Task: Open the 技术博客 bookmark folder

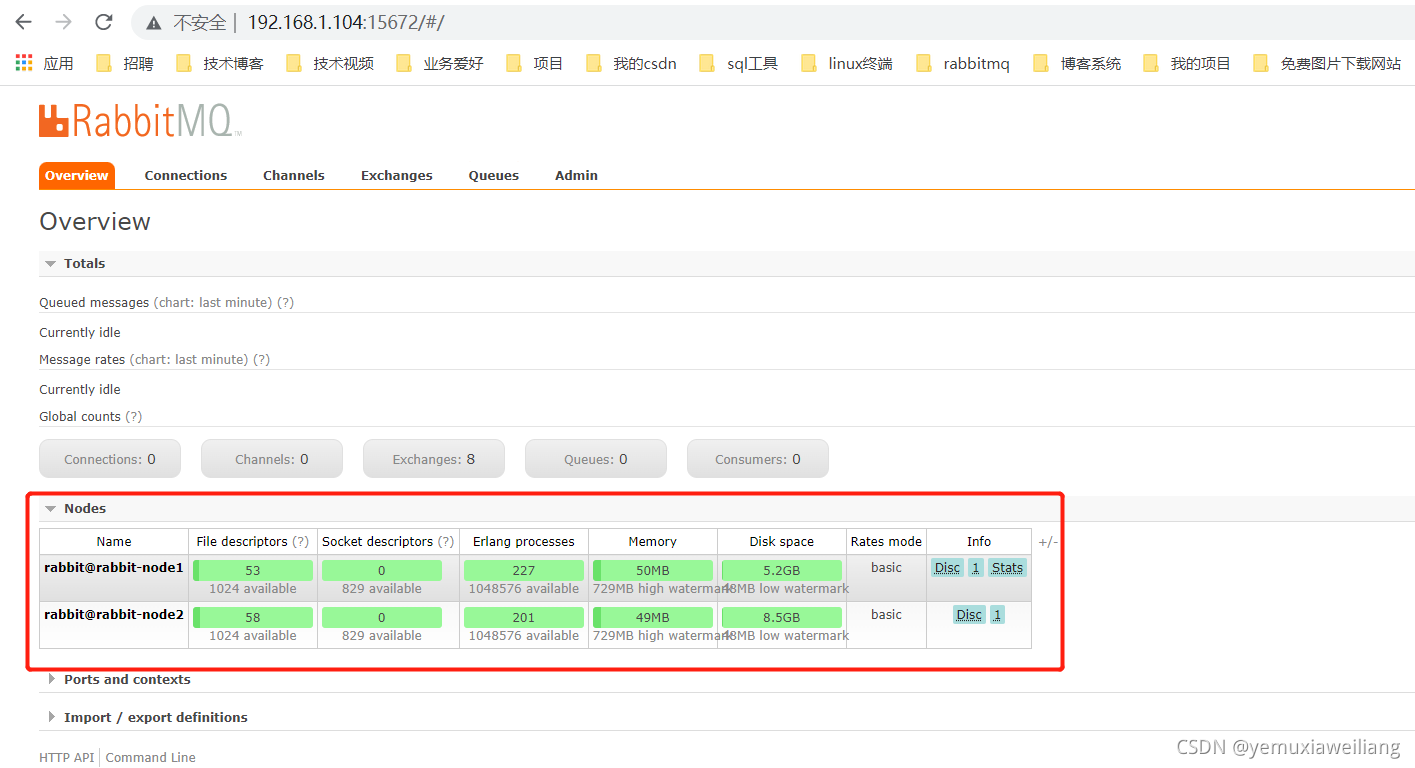Action: (220, 63)
